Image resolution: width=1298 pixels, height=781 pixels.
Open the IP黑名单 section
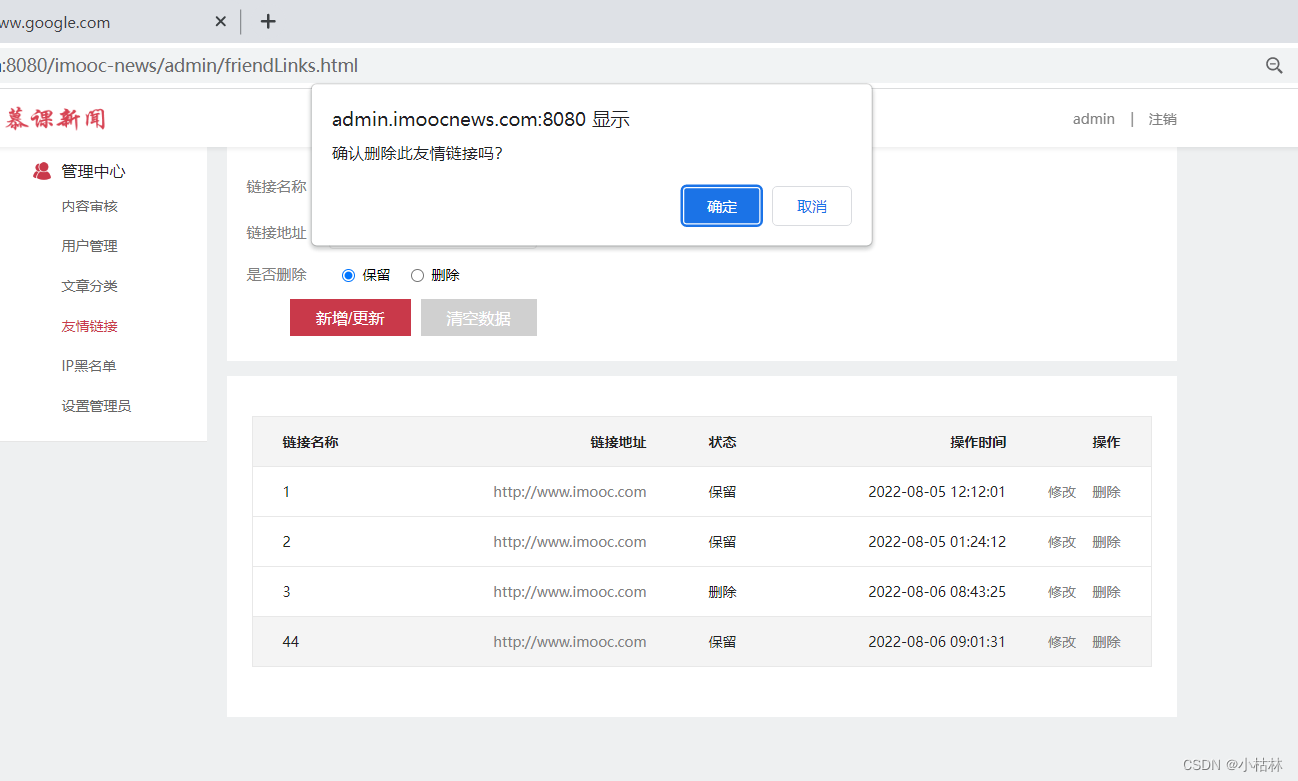click(x=90, y=365)
